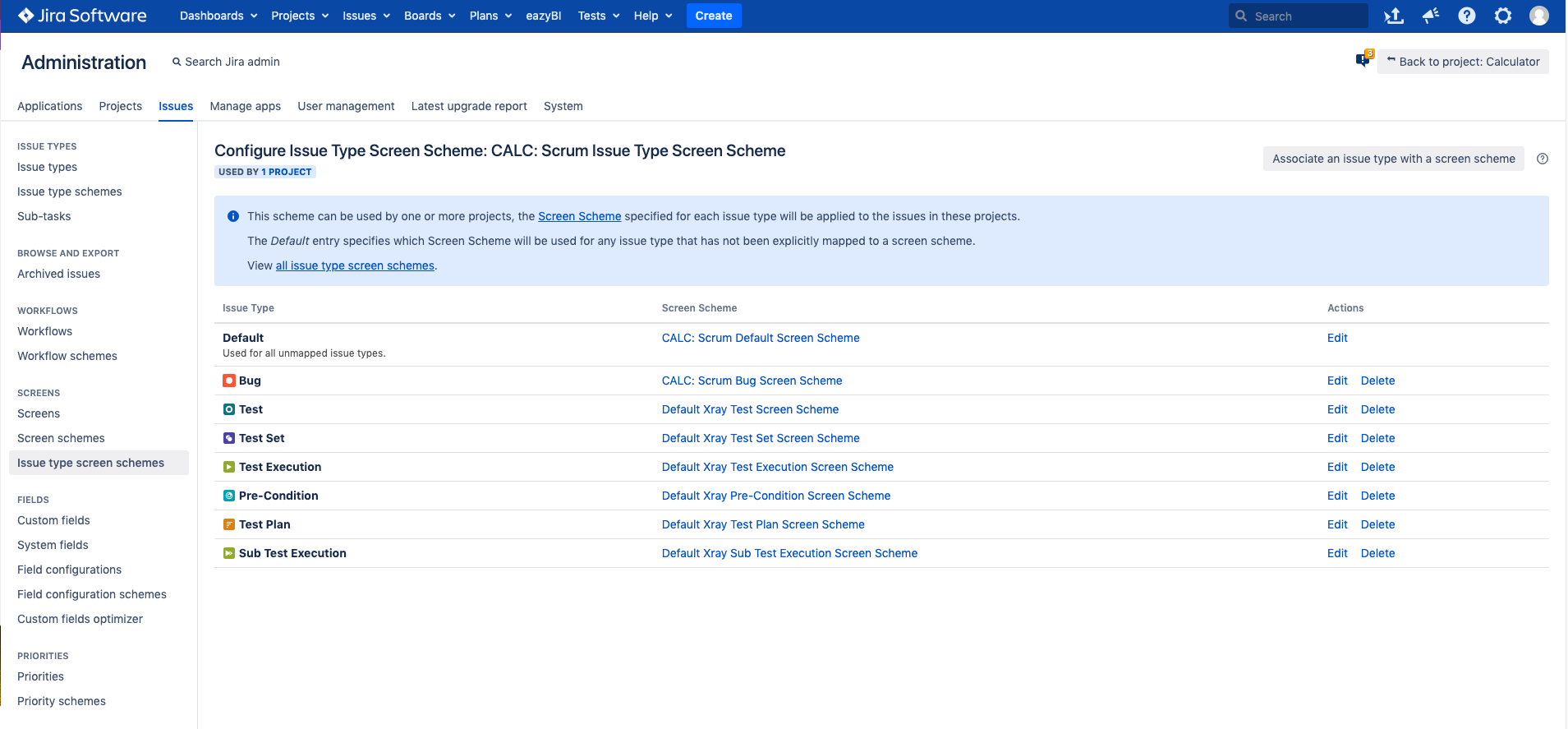
Task: Open Custom fields in the sidebar
Action: [x=54, y=520]
